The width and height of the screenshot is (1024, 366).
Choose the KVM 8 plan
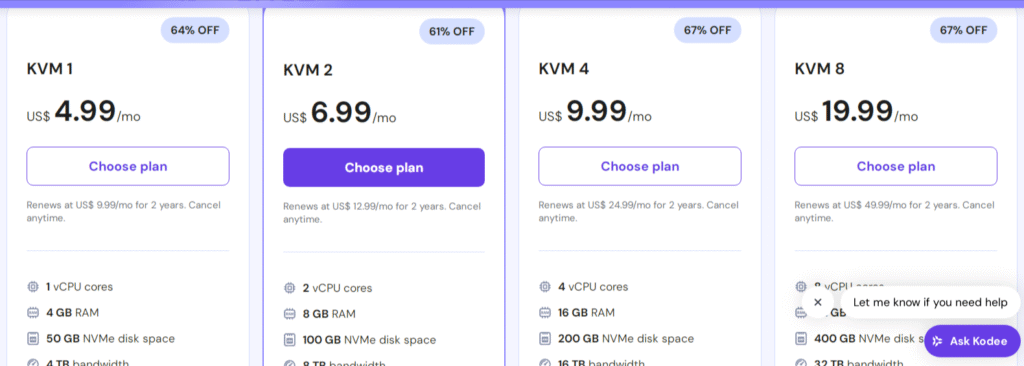[x=896, y=166]
